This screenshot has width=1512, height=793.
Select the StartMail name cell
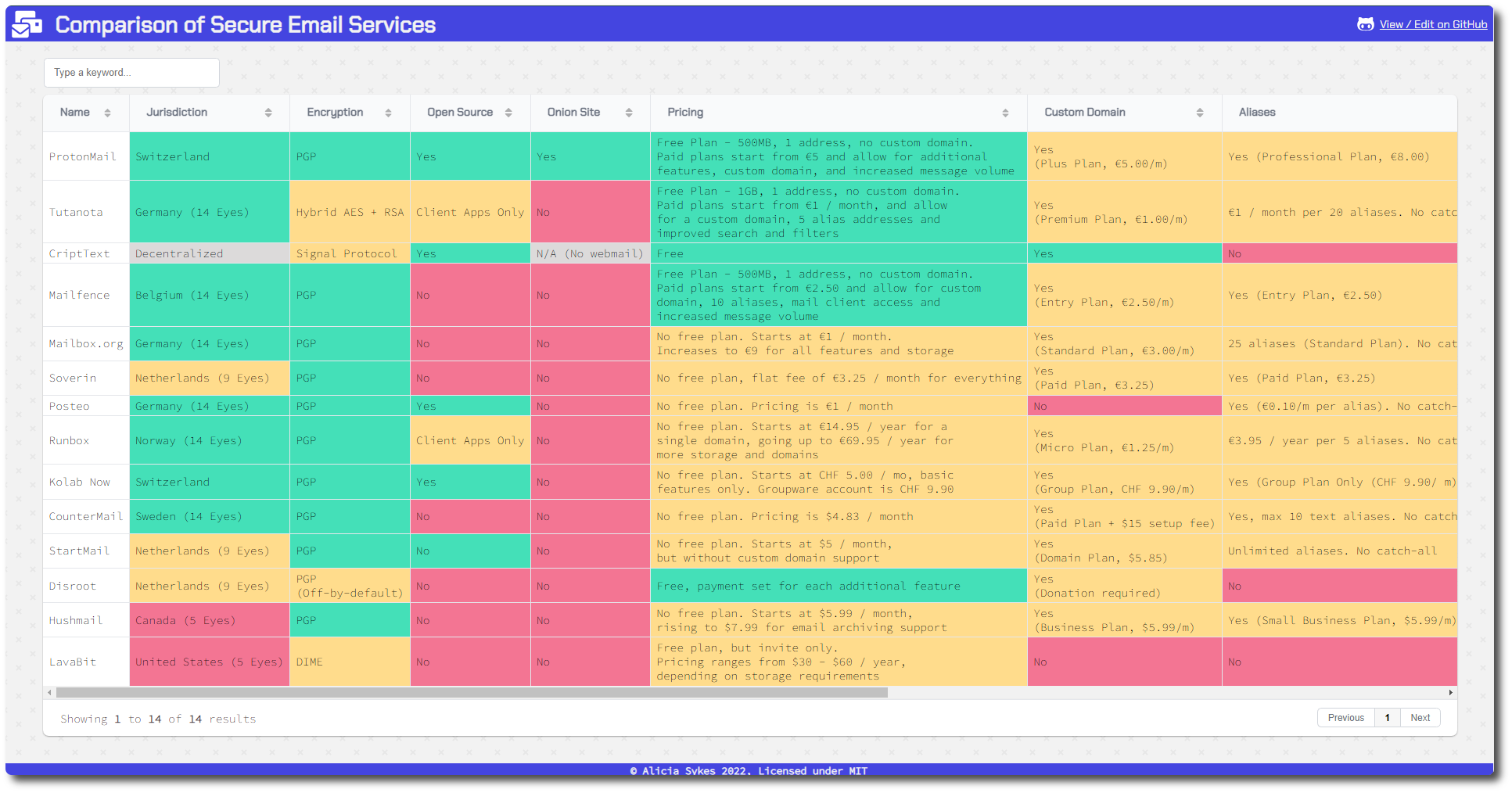(86, 551)
